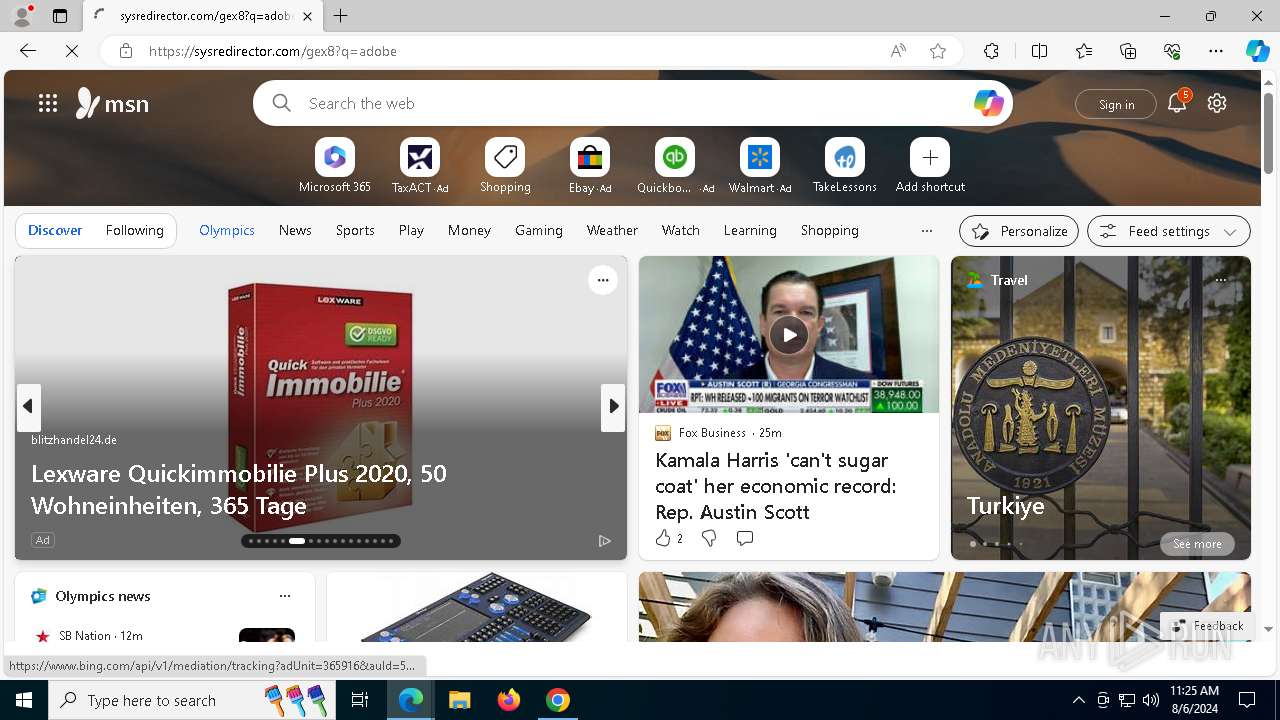Dislike the Kamala Harris article
The image size is (1280, 720).
pyautogui.click(x=709, y=538)
